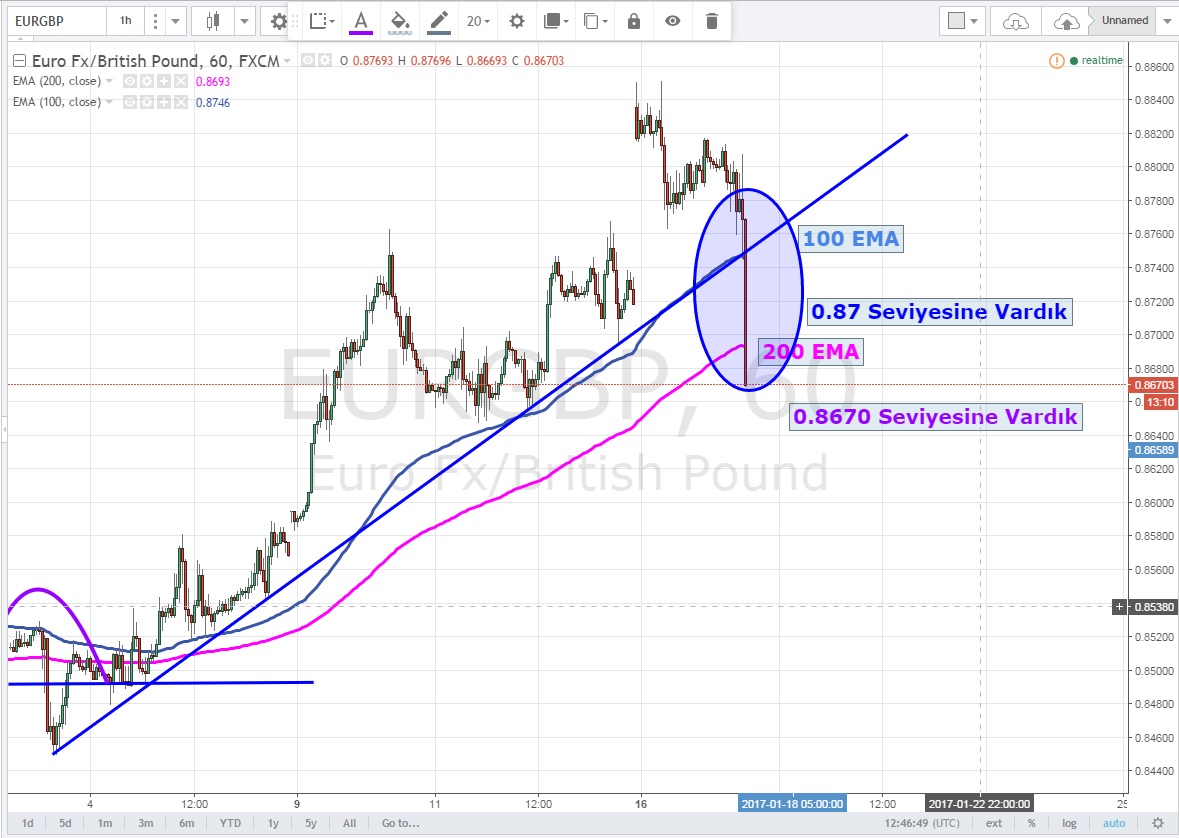The image size is (1179, 838).
Task: Click the candlestick chart style icon
Action: (212, 21)
